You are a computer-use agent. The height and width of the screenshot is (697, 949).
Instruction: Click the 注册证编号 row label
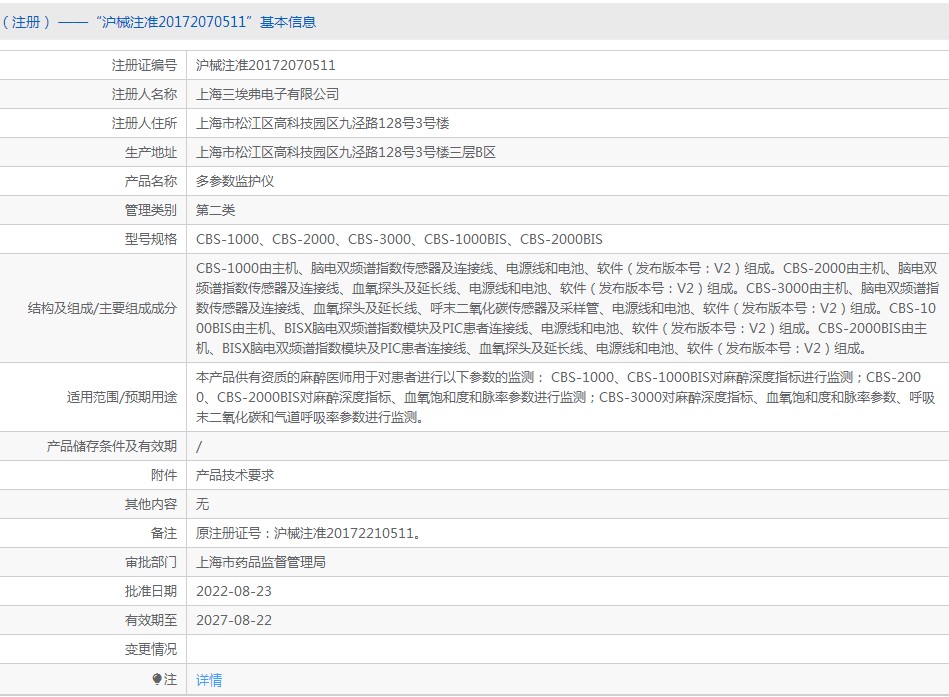click(x=144, y=65)
